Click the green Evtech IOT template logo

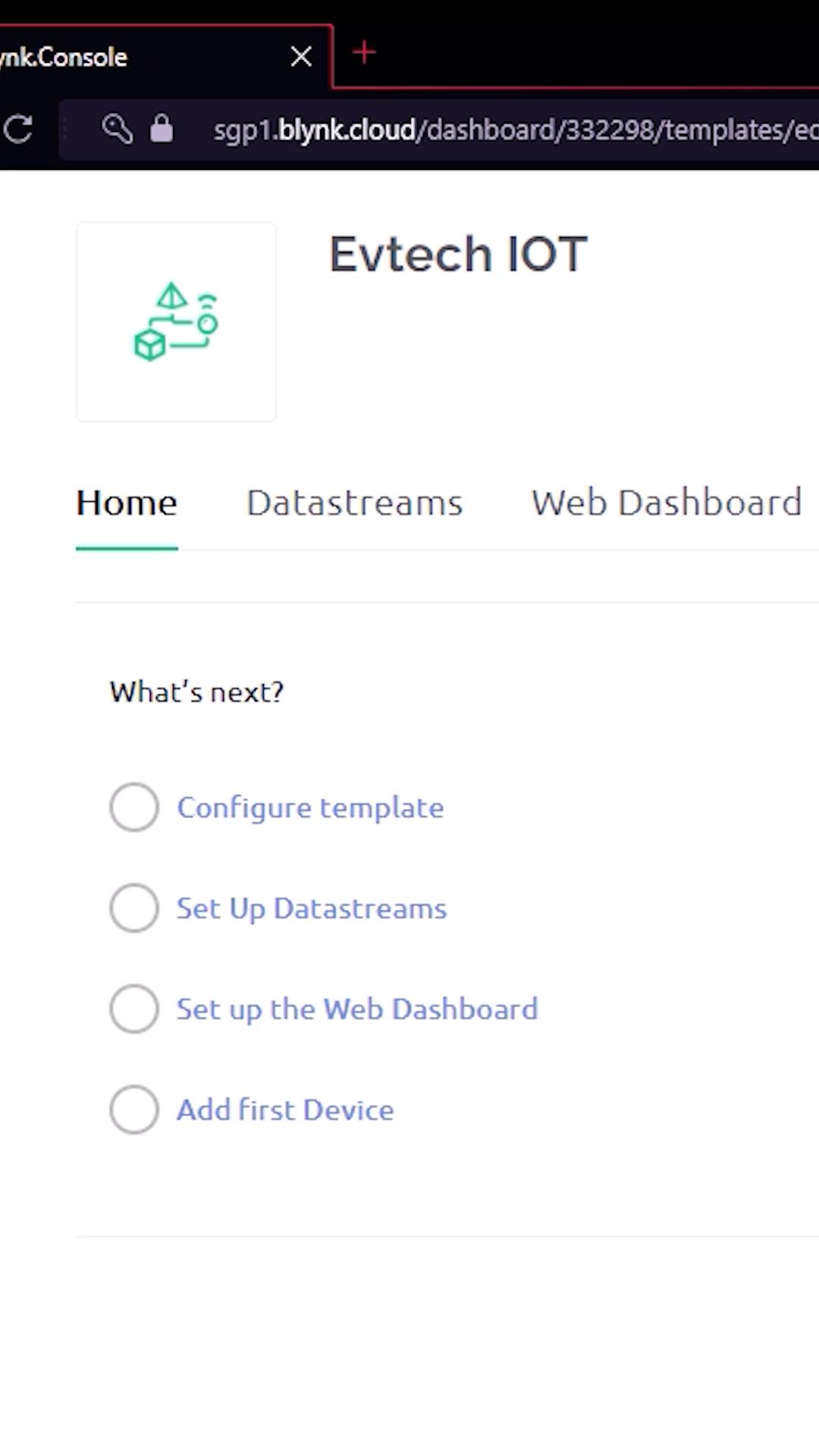click(x=176, y=322)
